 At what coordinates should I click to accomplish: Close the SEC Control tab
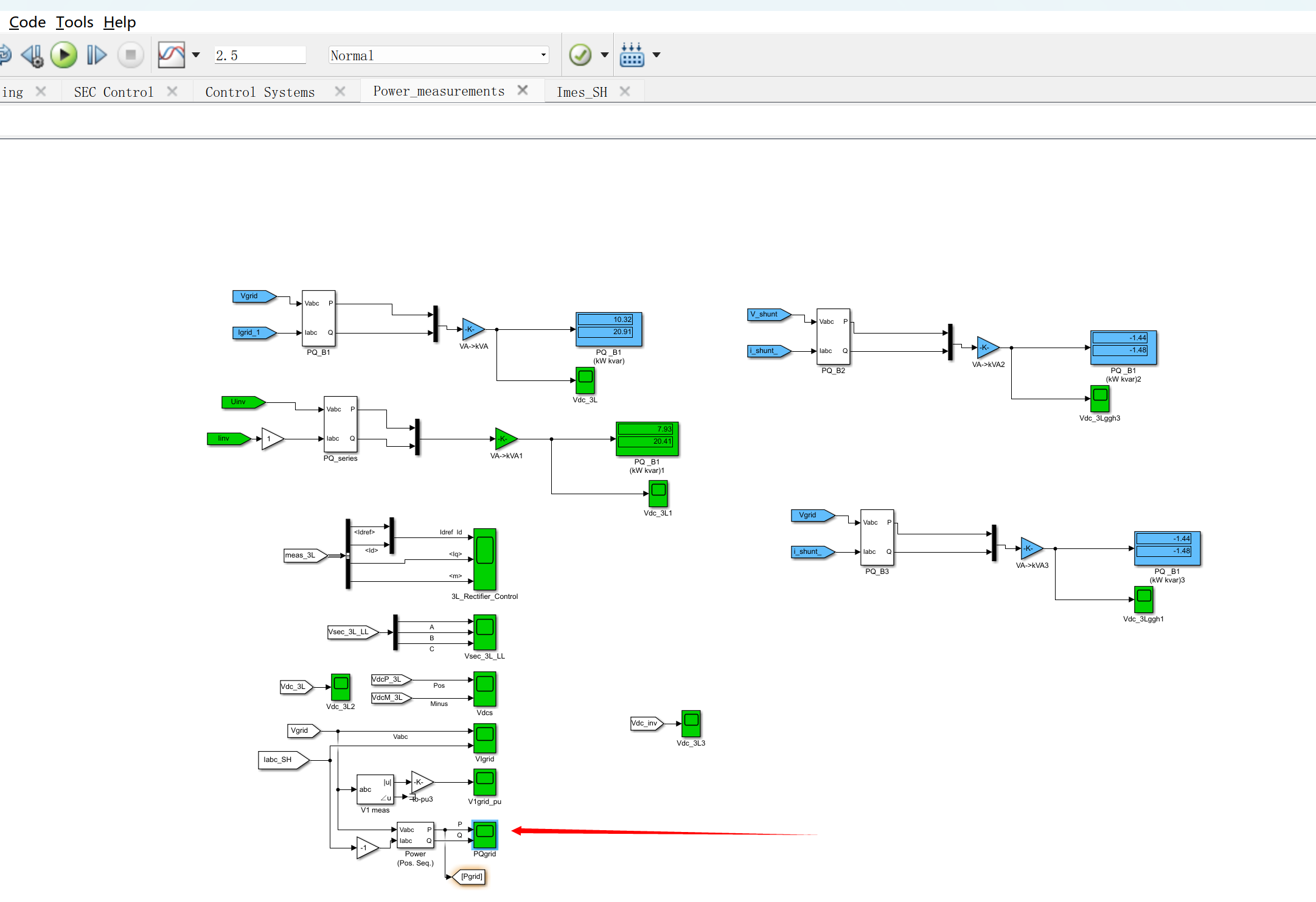click(172, 91)
